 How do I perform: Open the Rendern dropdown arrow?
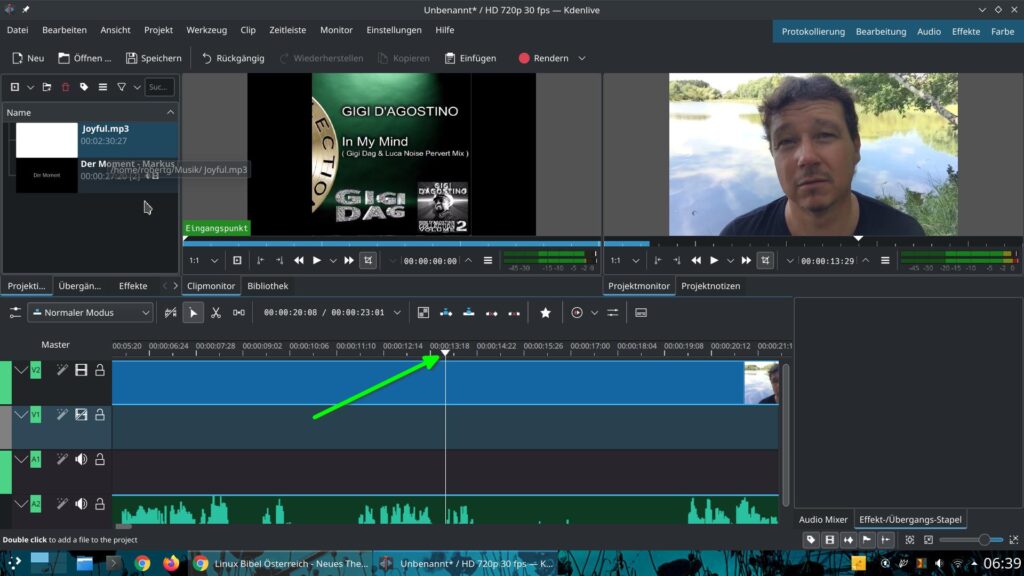(x=582, y=58)
